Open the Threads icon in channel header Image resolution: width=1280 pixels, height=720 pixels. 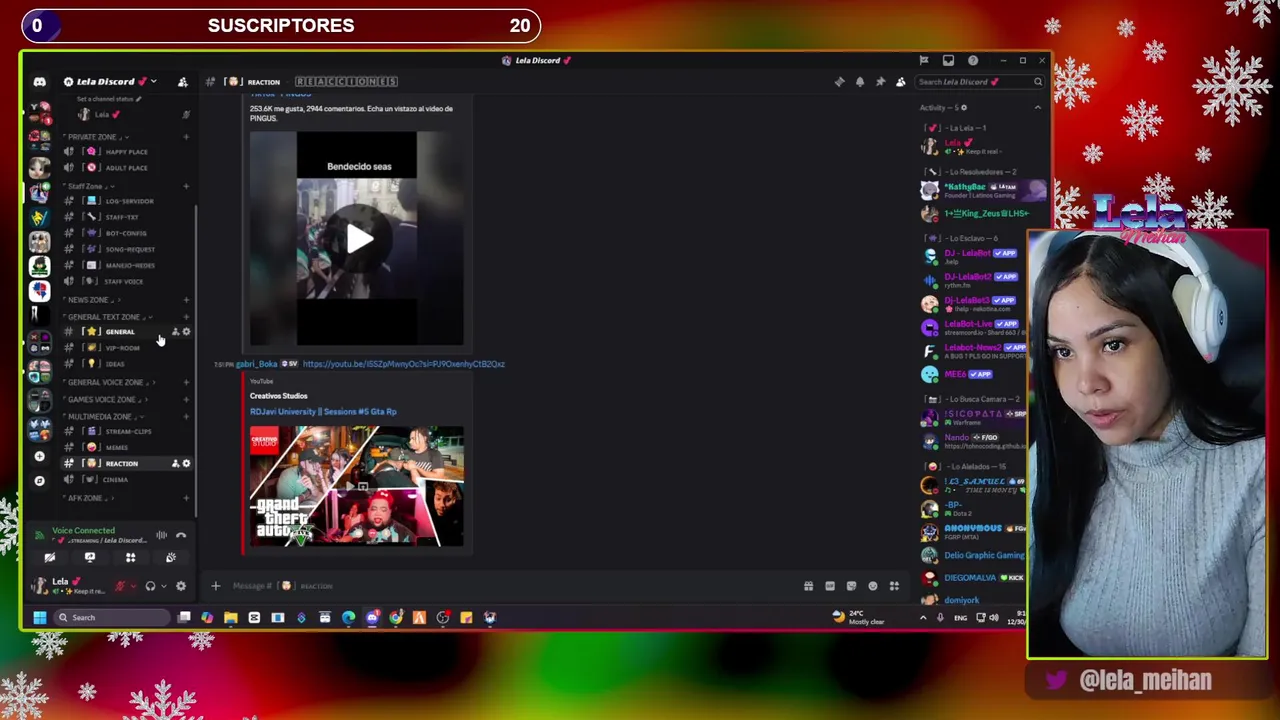pos(839,82)
